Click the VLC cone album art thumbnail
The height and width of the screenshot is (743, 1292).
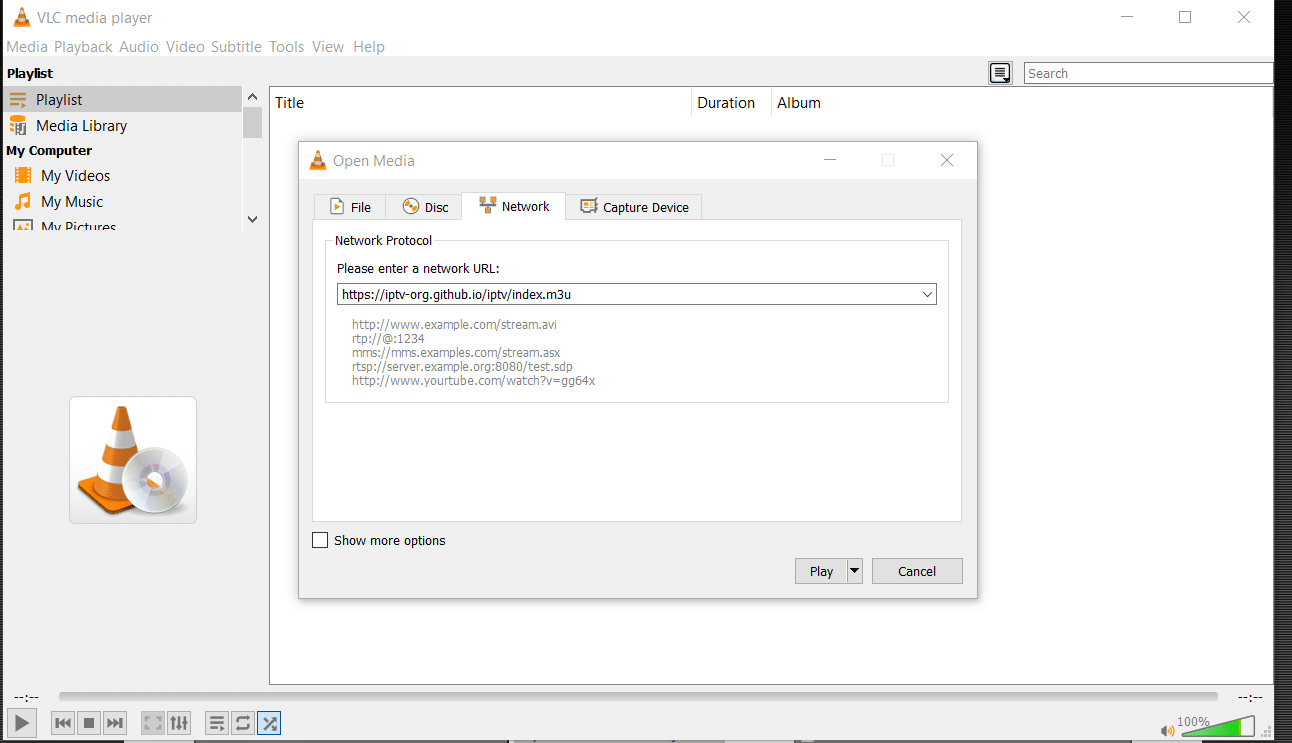tap(133, 460)
